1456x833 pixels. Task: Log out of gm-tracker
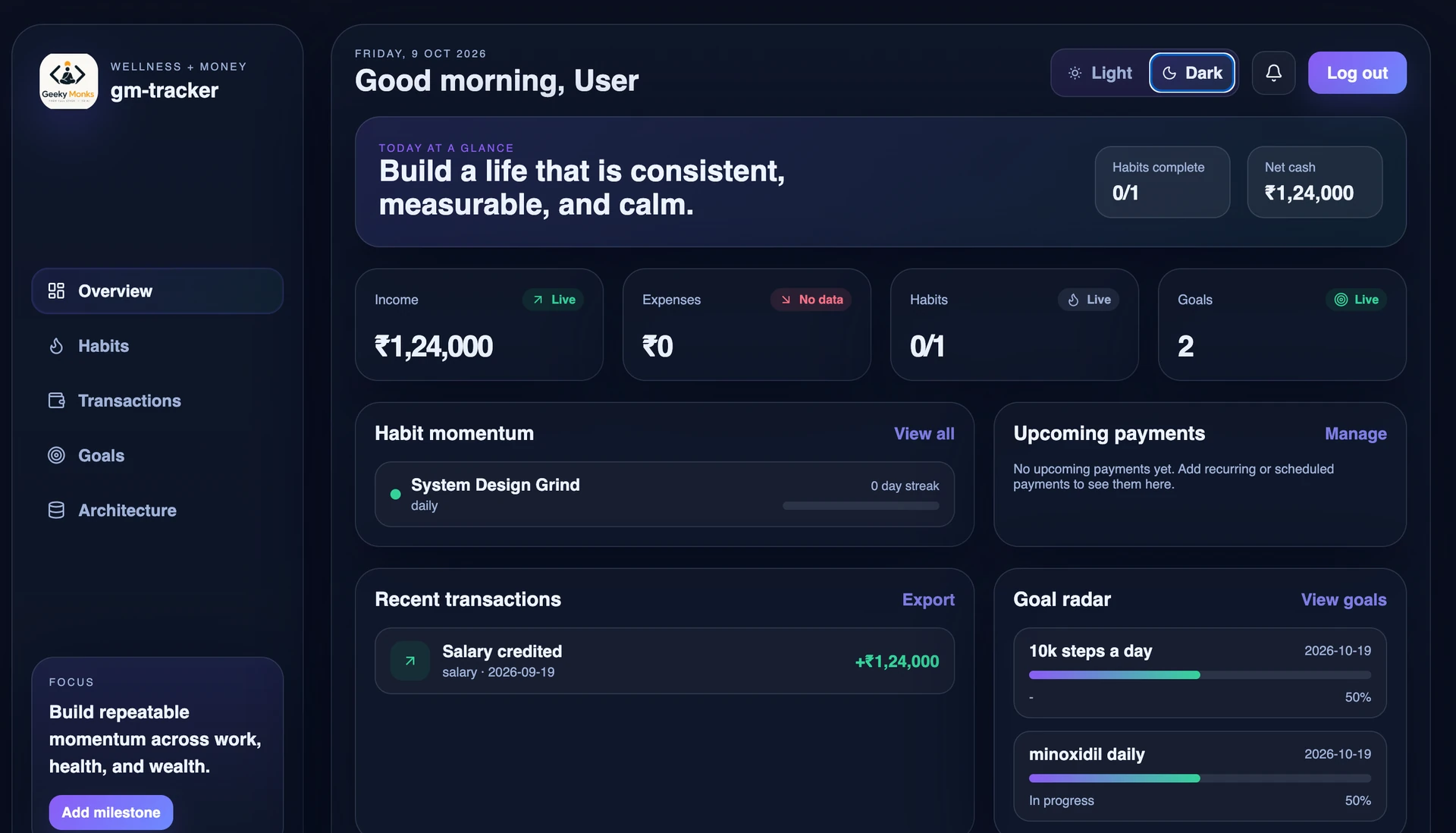pos(1357,73)
